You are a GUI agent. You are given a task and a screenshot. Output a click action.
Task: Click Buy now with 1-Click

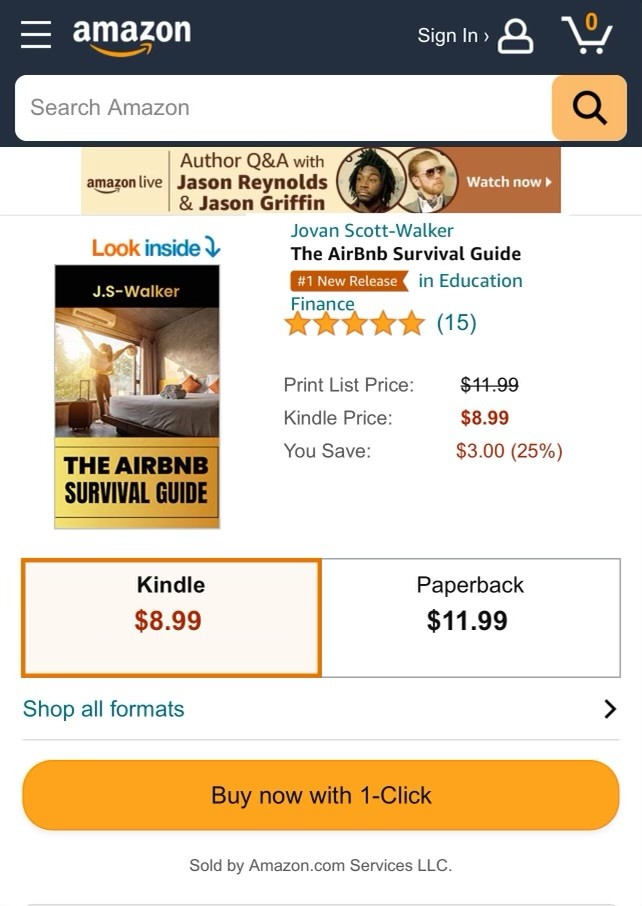coord(321,795)
